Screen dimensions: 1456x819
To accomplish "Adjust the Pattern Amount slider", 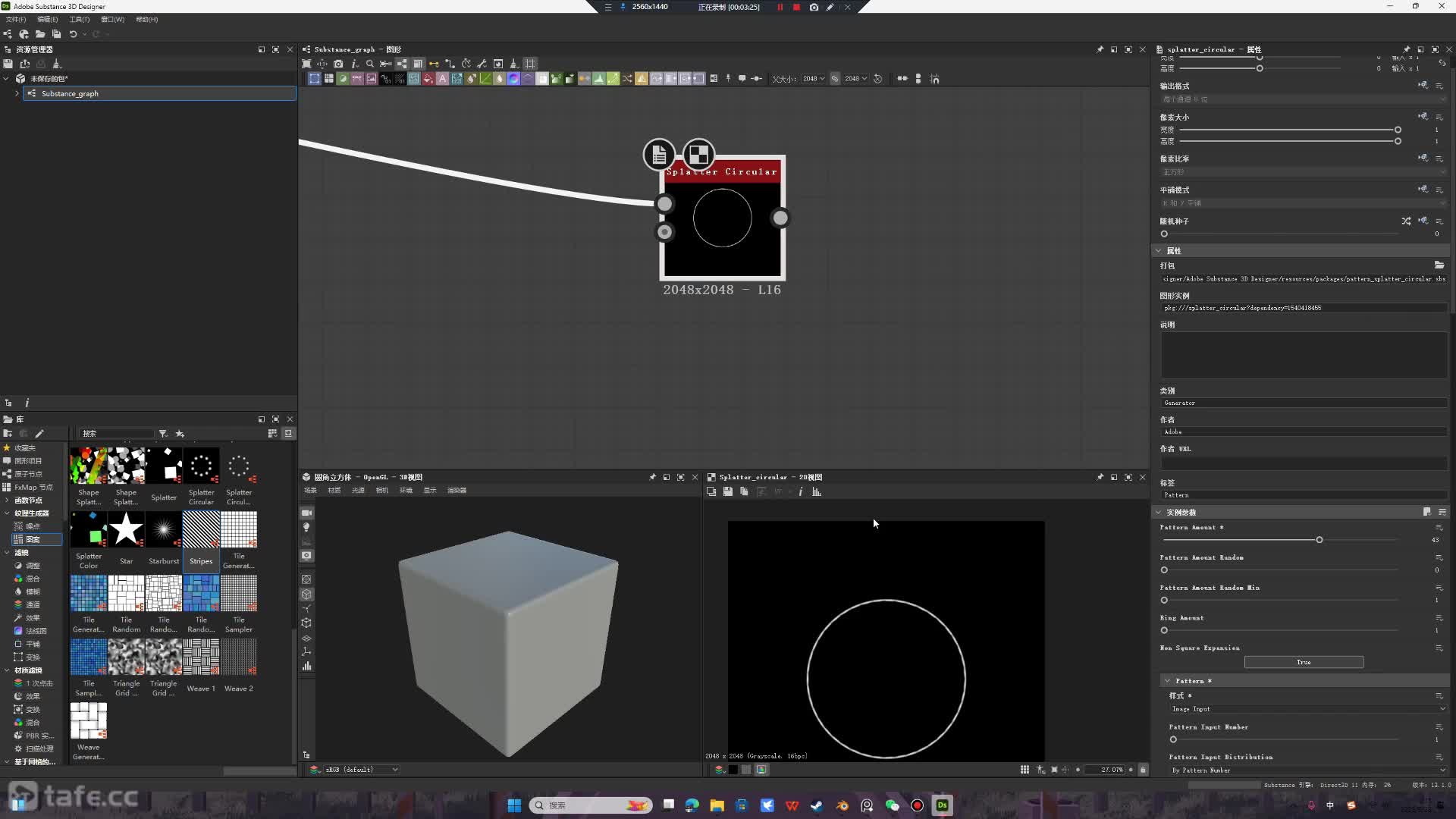I will [x=1319, y=540].
